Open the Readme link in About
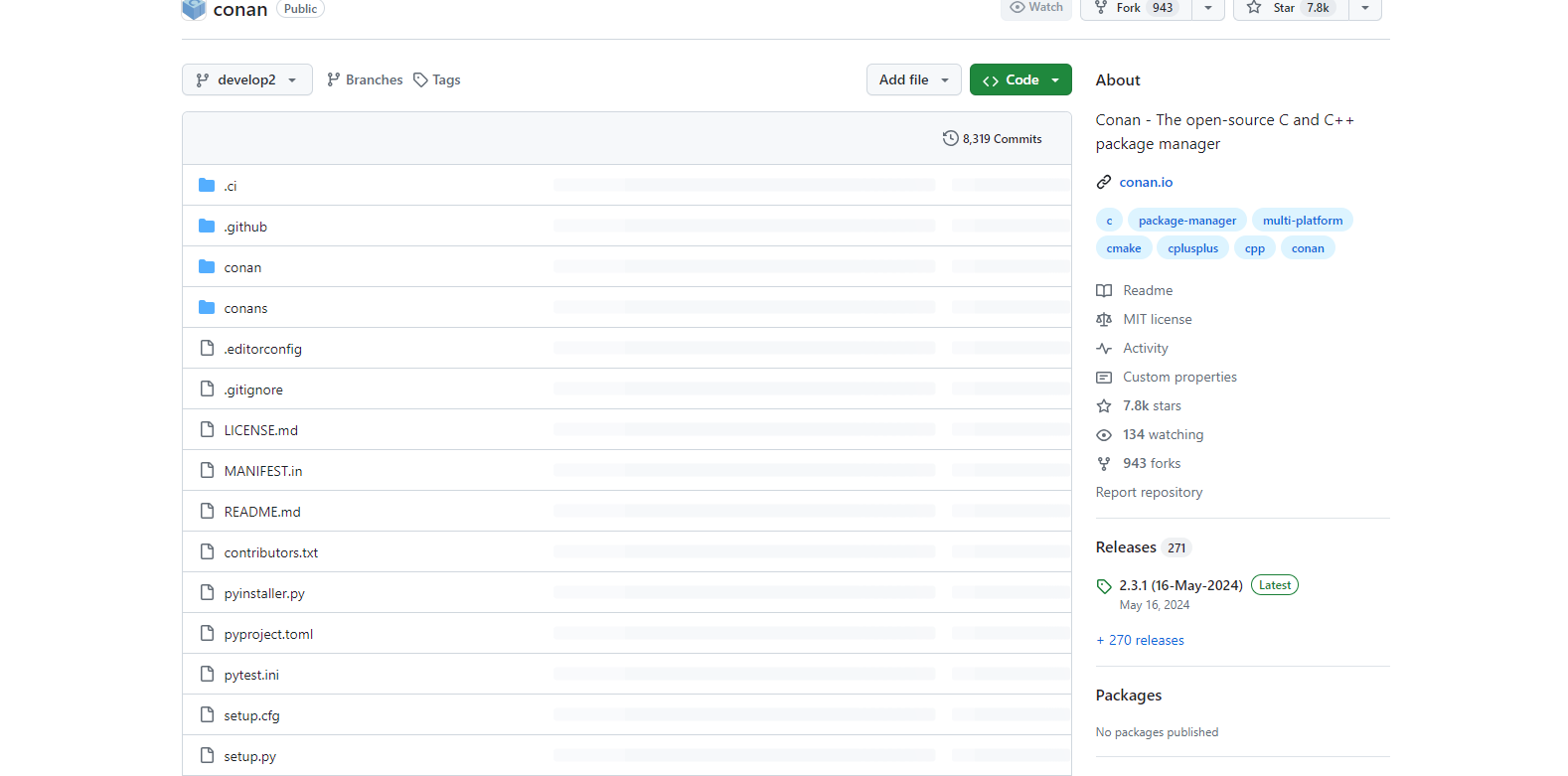 (1148, 290)
